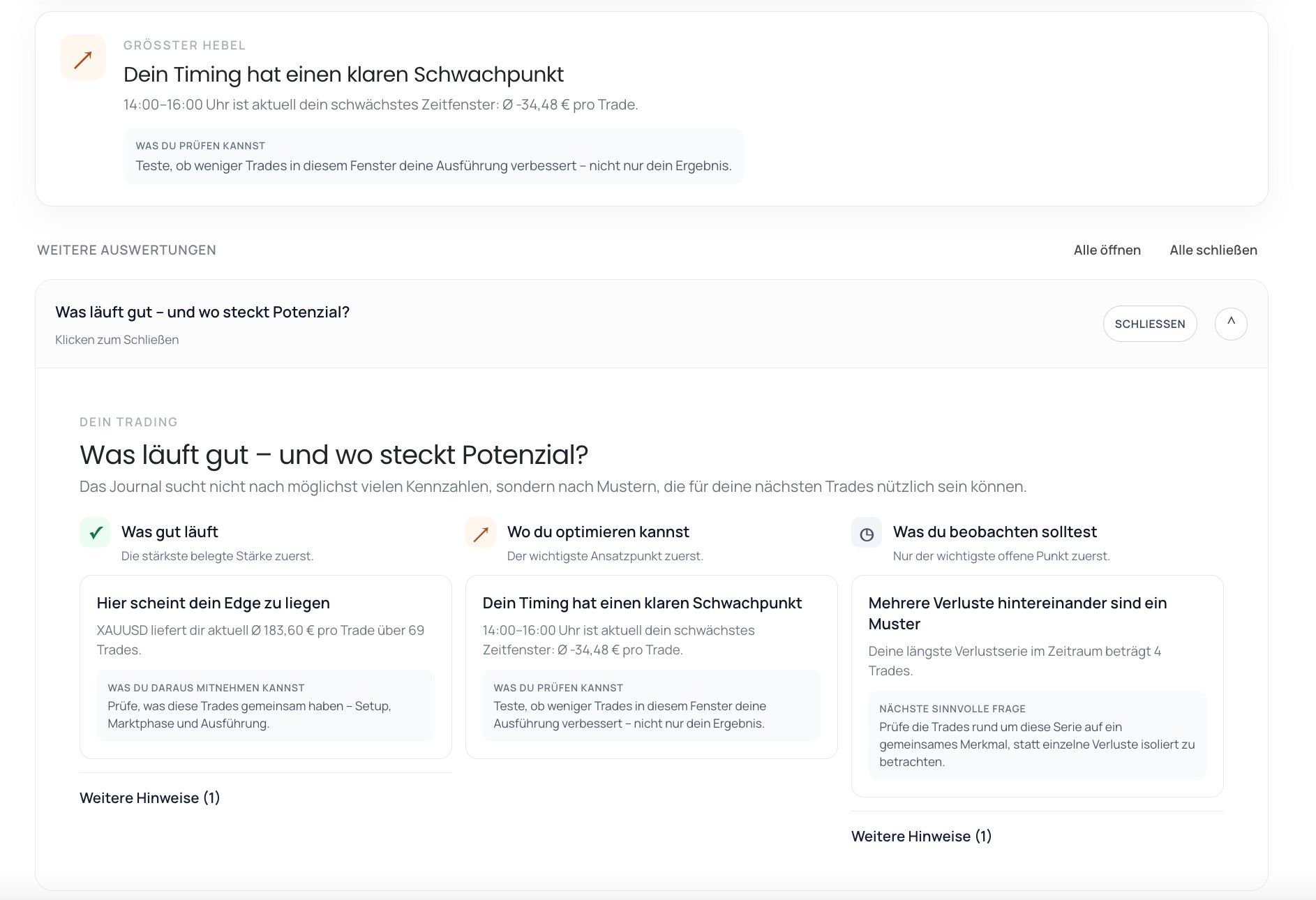Collapse the section with the chevron-up button

tap(1231, 324)
